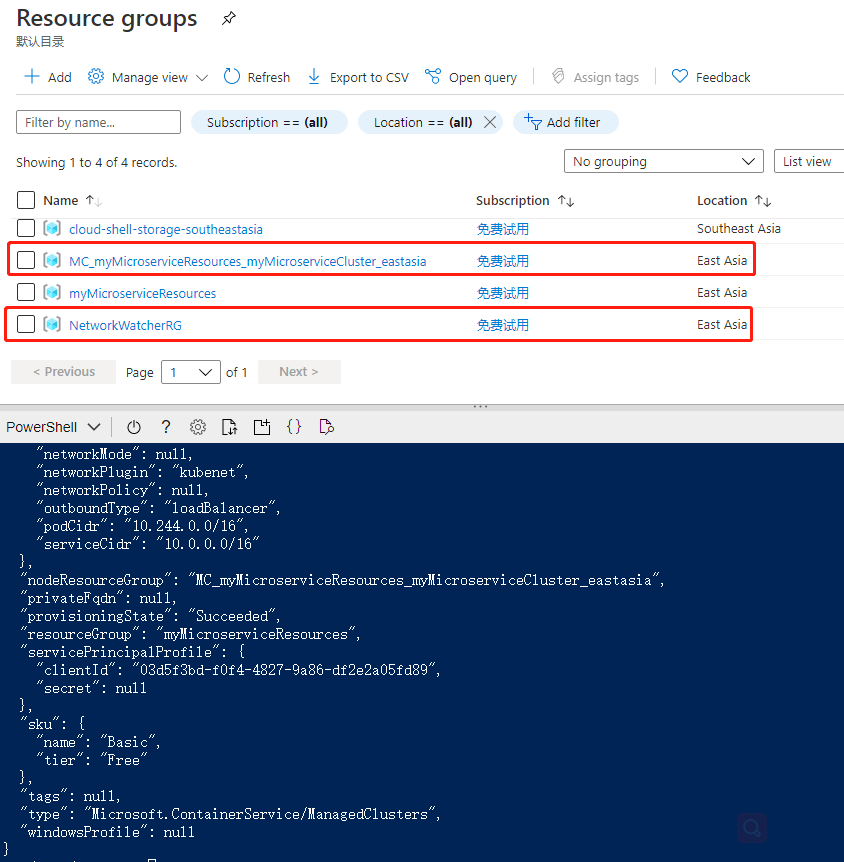Open MC_myMicroserviceResources_myMicroserviceCluster_eastasia link

coord(247,261)
